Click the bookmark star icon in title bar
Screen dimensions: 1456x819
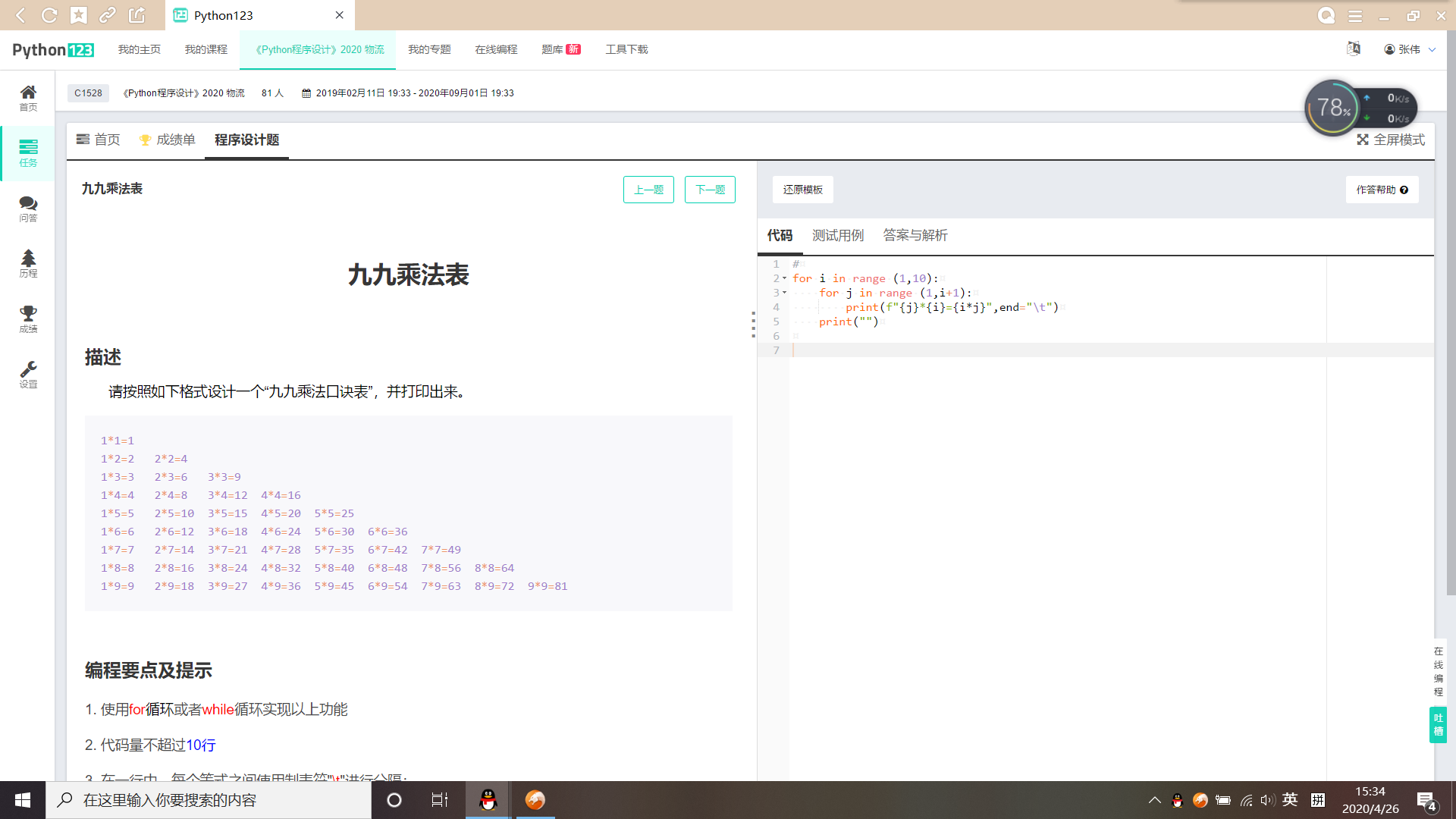tap(79, 15)
